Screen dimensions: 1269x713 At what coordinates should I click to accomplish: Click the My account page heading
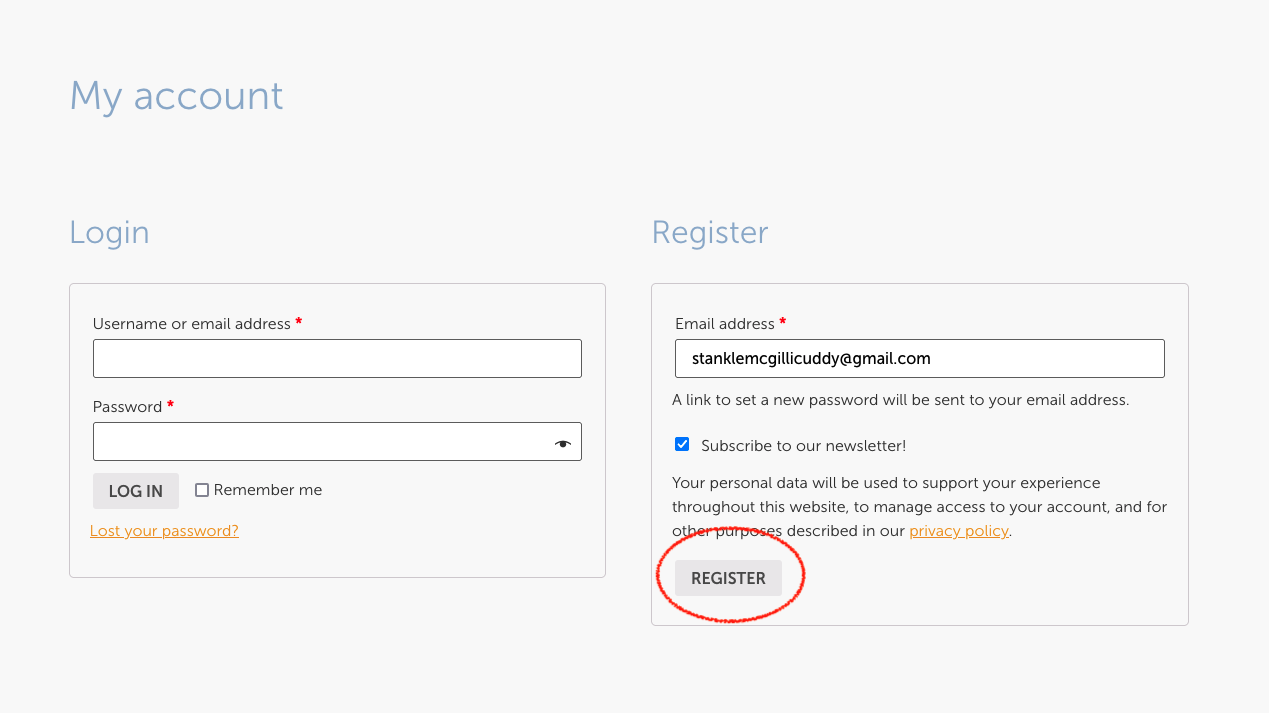[176, 96]
